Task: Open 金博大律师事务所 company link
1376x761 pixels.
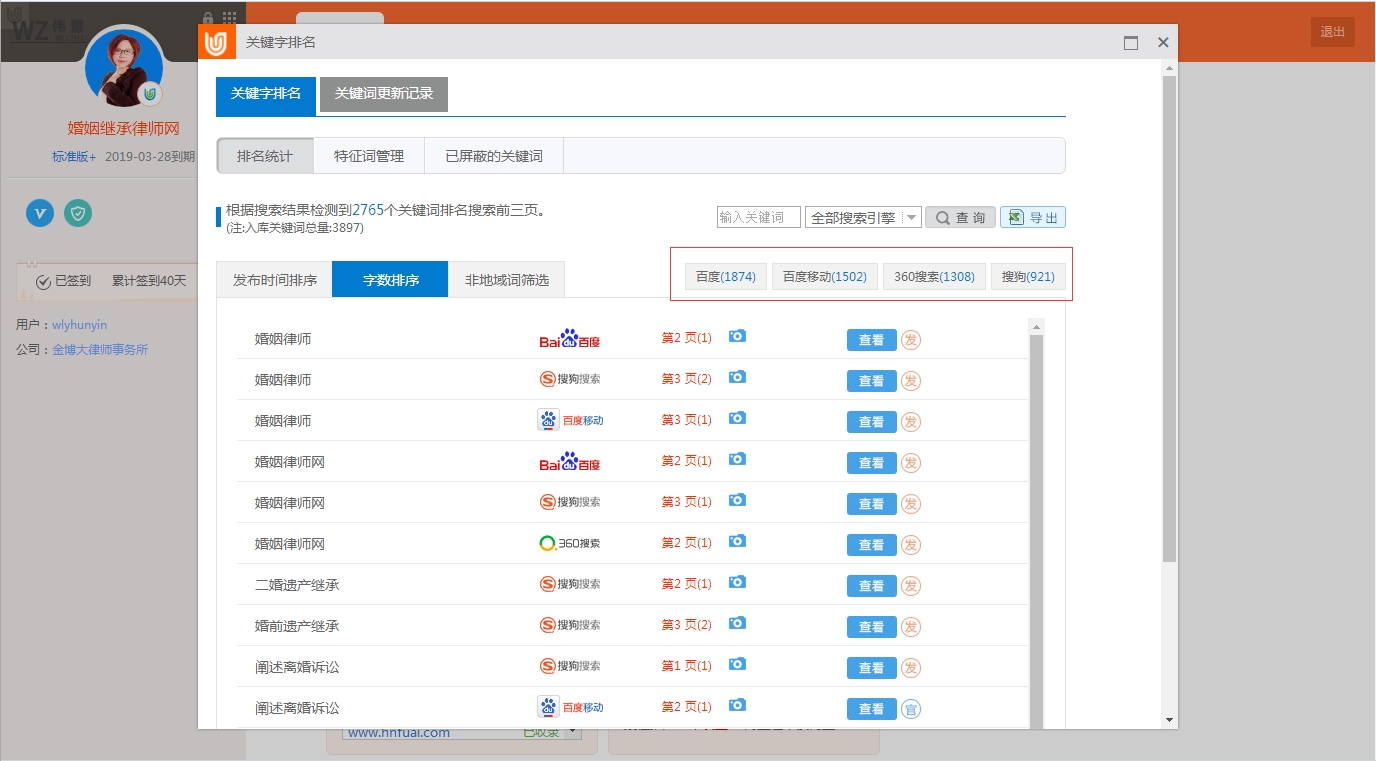Action: [x=100, y=350]
